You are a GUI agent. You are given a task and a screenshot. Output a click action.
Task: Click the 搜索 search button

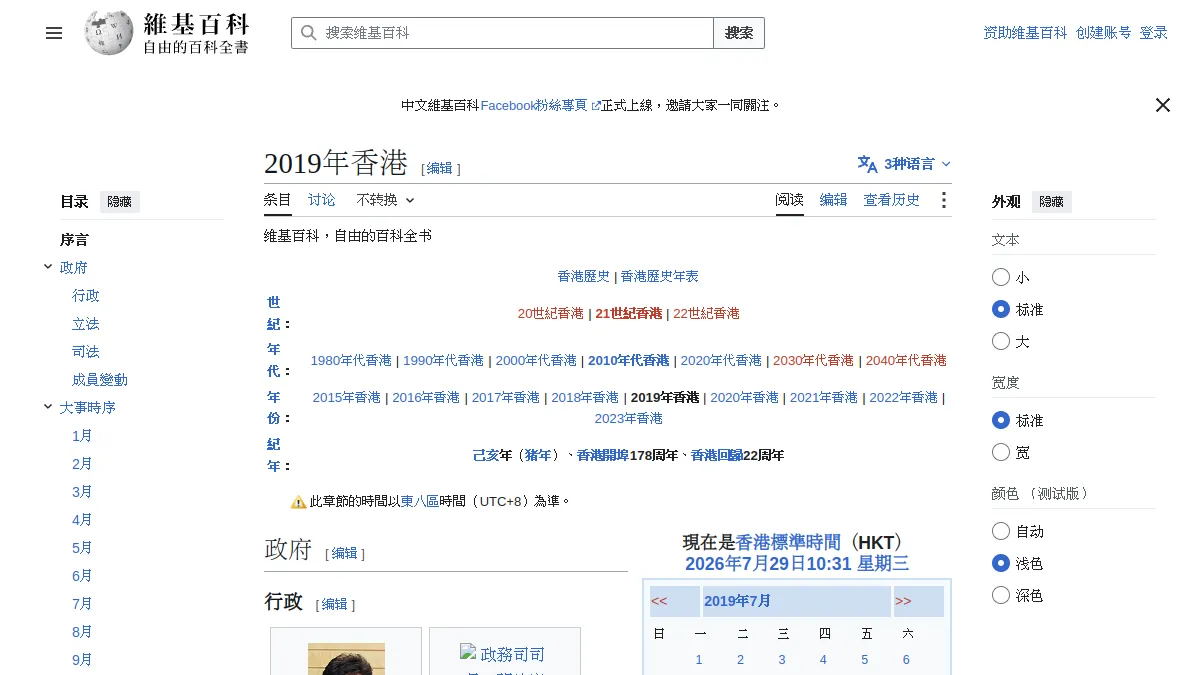coord(739,33)
